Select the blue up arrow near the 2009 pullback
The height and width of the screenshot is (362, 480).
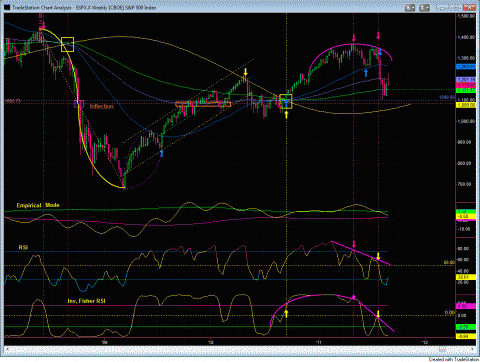pos(162,153)
